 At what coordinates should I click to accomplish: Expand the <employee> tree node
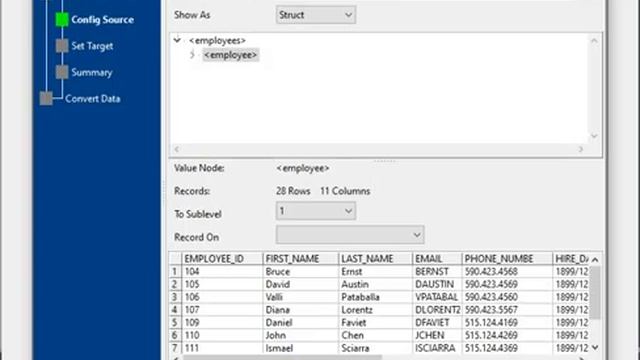click(192, 55)
